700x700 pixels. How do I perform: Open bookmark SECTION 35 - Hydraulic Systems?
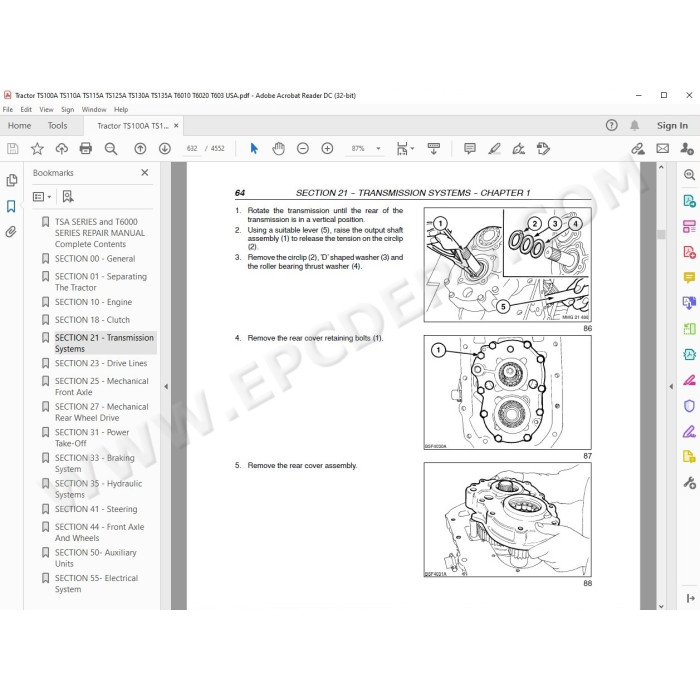coord(98,489)
